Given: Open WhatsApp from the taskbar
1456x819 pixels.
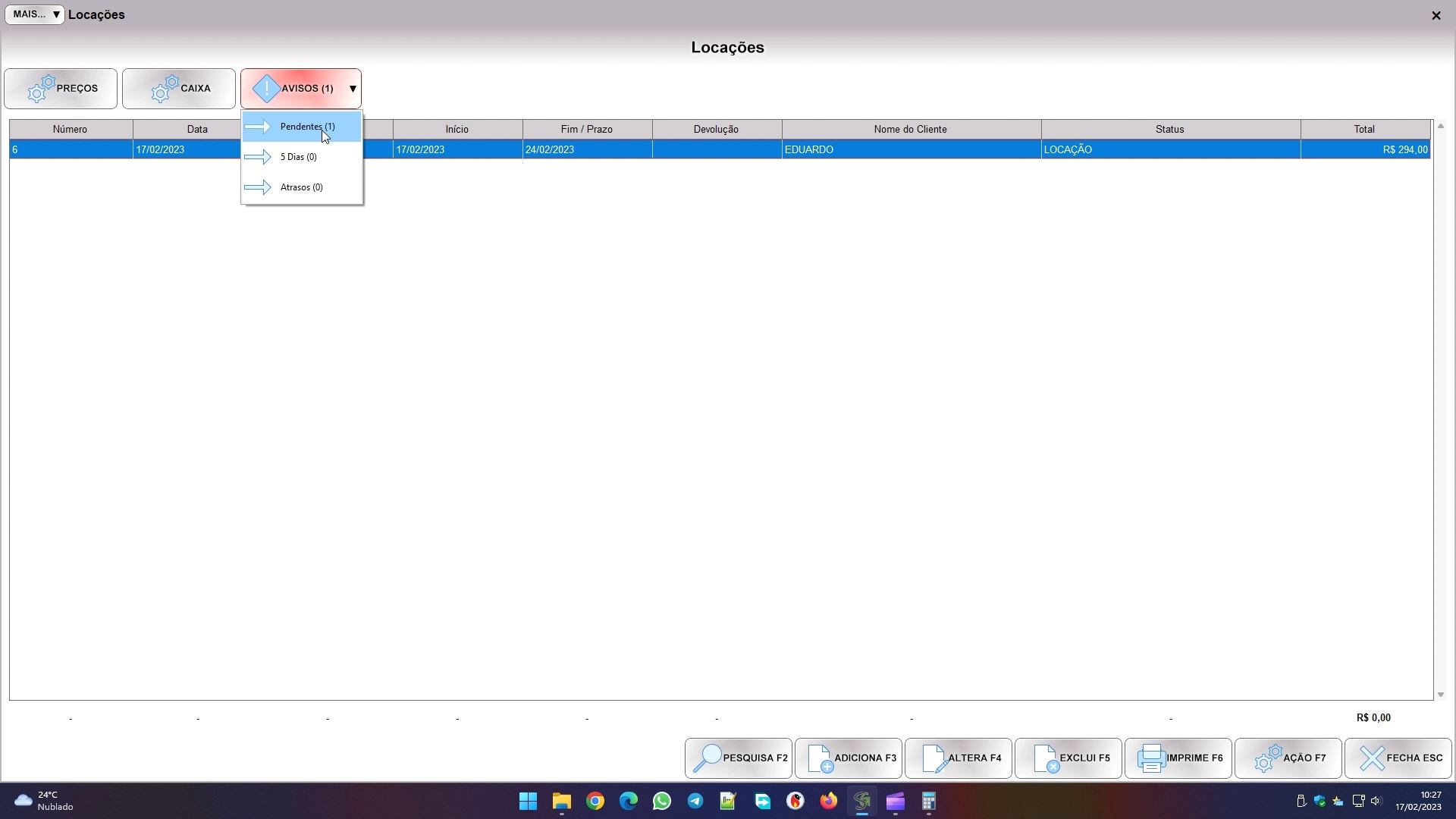Looking at the screenshot, I should tap(661, 802).
